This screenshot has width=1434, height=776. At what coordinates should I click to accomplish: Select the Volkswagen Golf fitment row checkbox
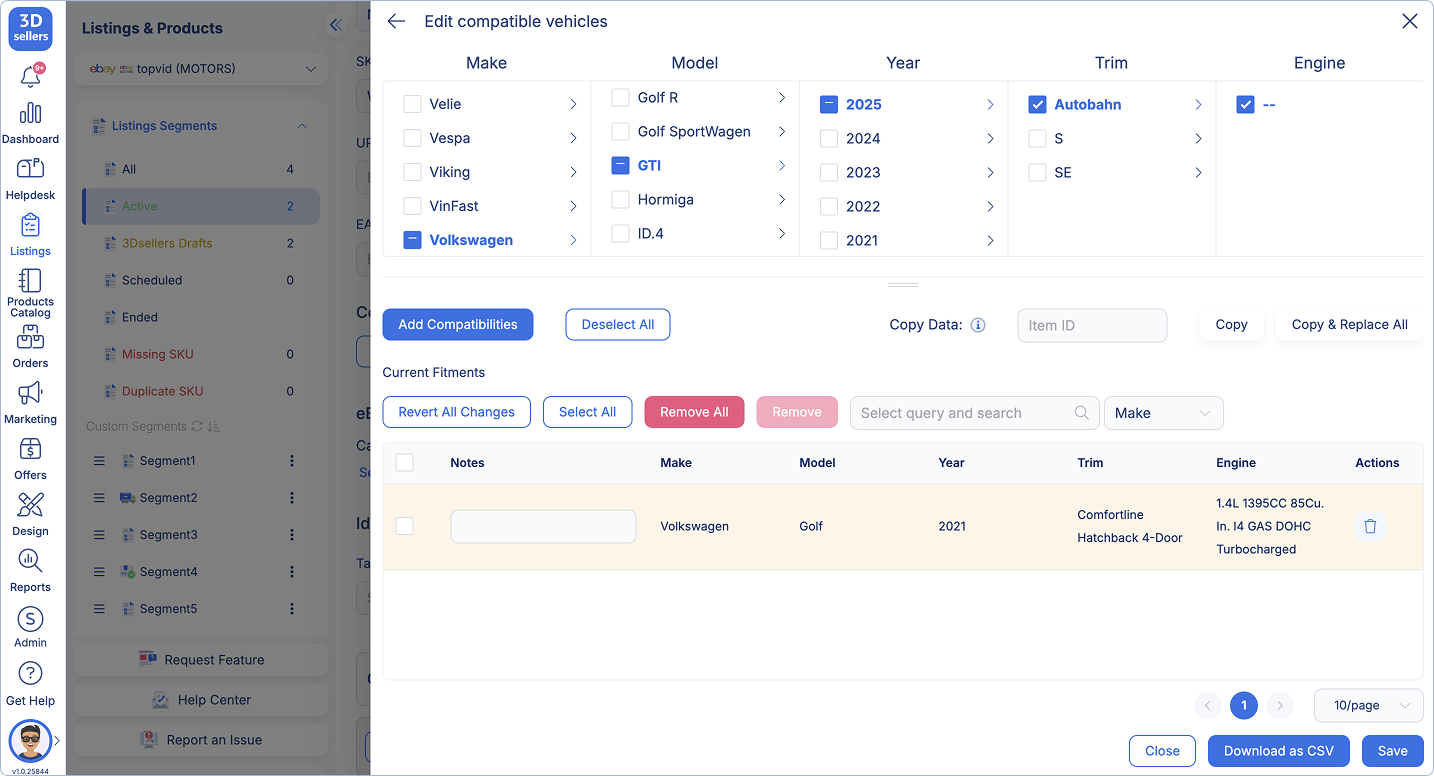coord(404,526)
